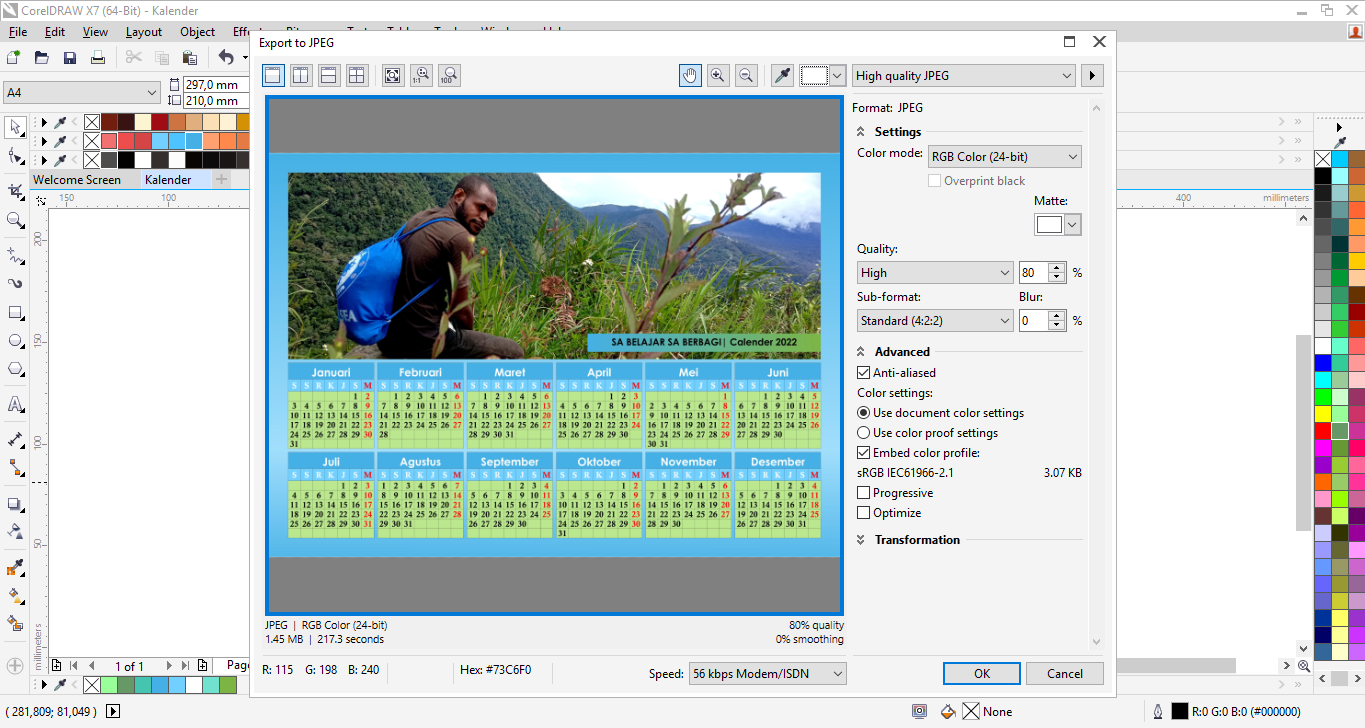Viewport: 1365px width, 728px height.
Task: Select the Eyedropper tool in dialog
Action: click(x=782, y=75)
